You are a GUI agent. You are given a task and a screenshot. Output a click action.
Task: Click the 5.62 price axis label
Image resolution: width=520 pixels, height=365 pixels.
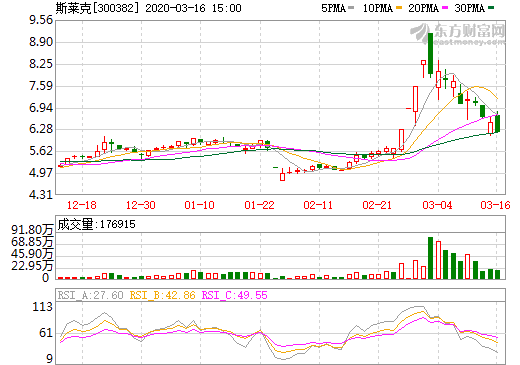coord(41,151)
